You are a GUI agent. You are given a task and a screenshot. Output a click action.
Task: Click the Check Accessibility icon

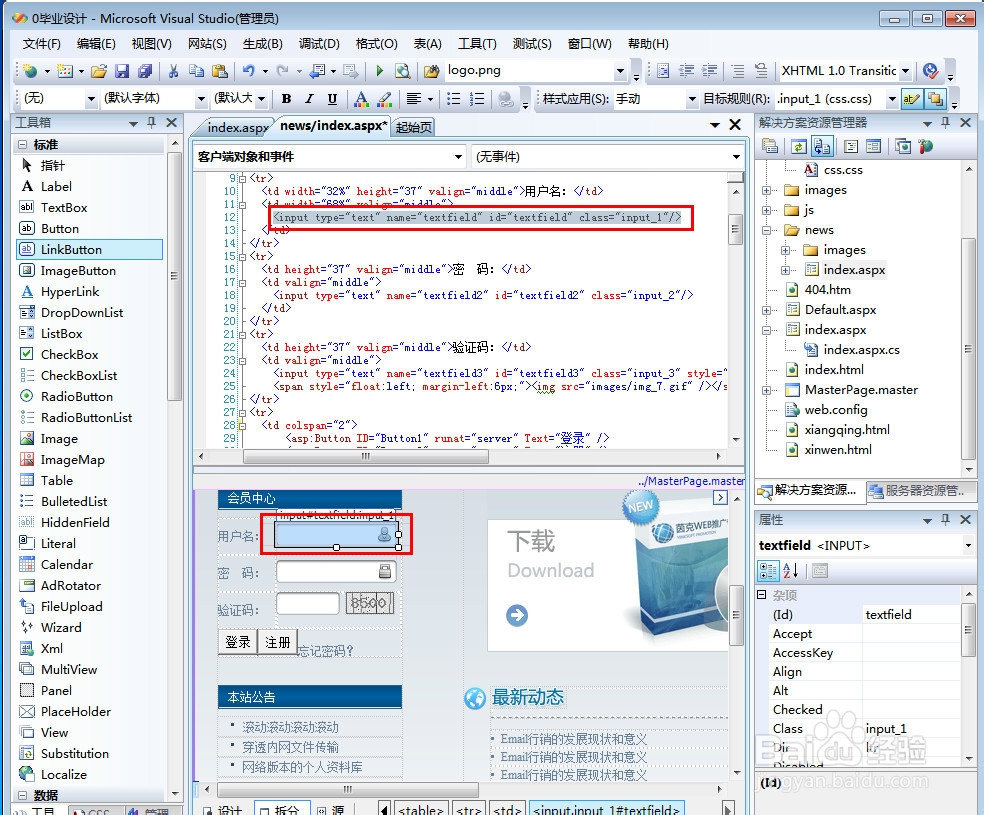coord(930,71)
